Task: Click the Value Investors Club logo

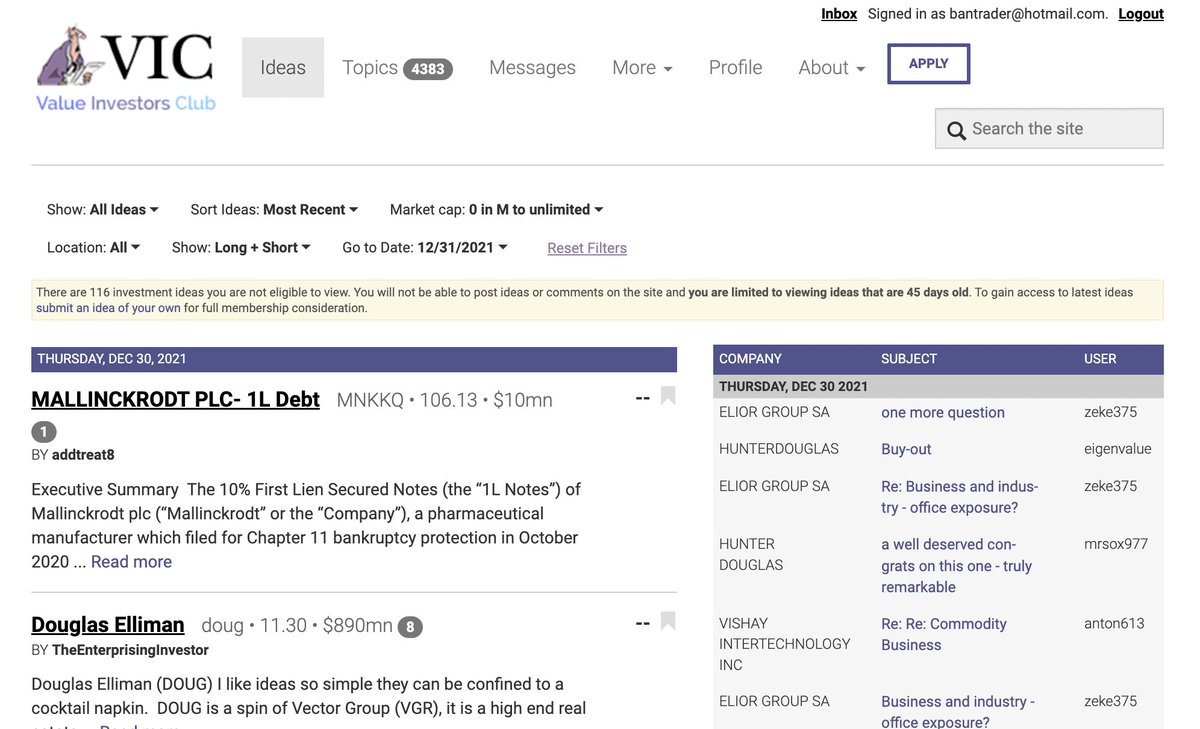Action: (126, 69)
